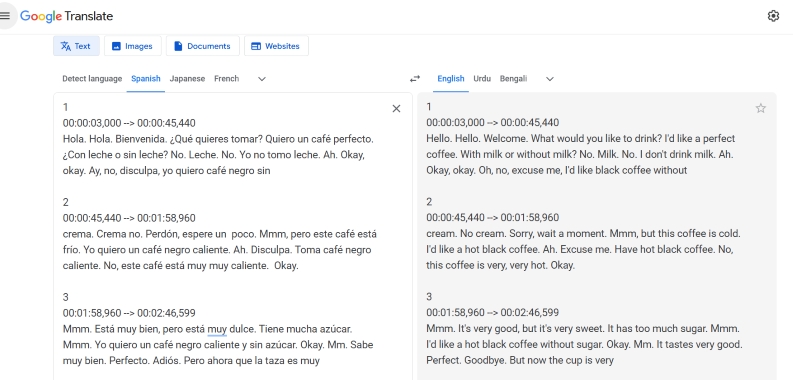793x380 pixels.
Task: Select French as source language
Action: click(x=227, y=78)
